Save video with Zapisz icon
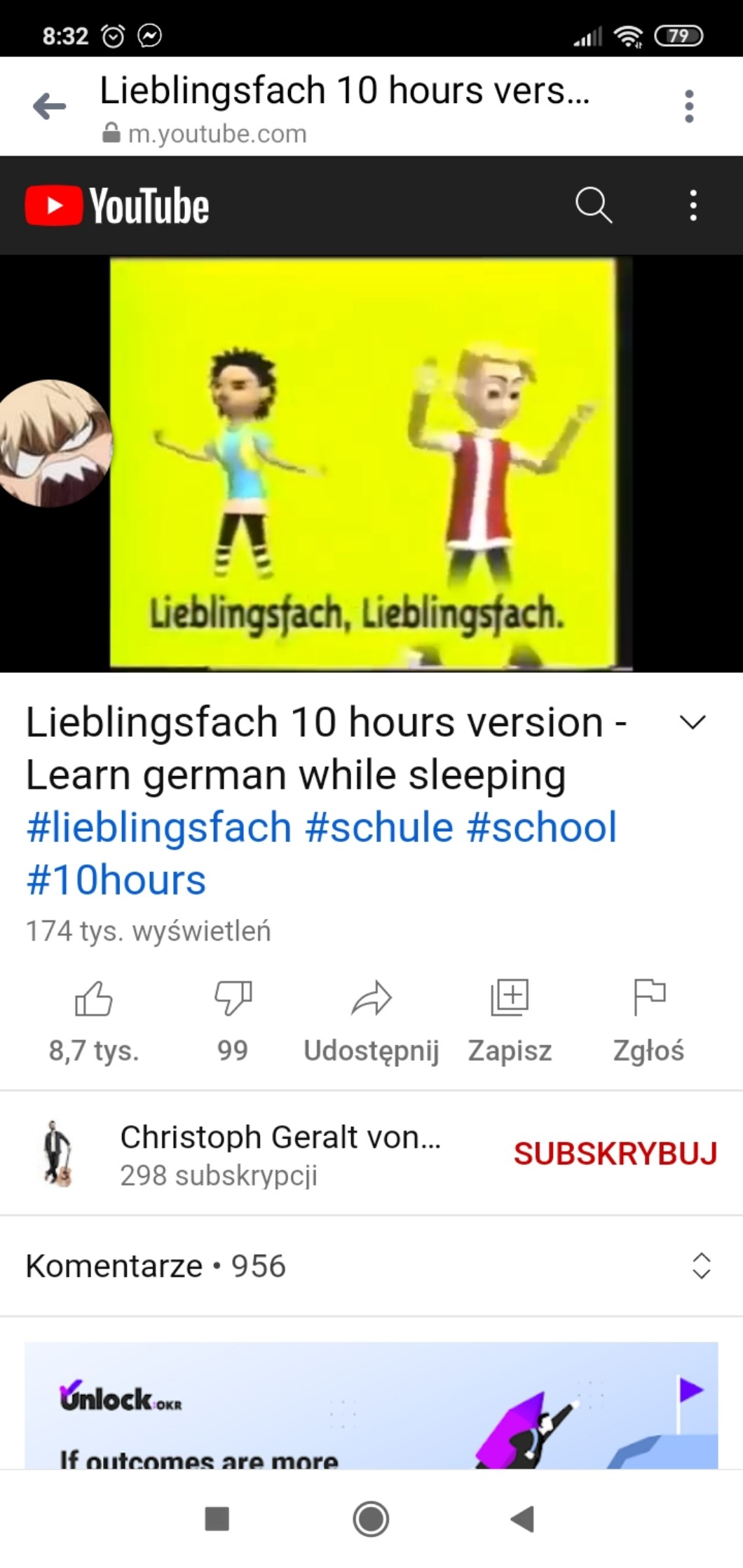743x1568 pixels. (x=510, y=997)
